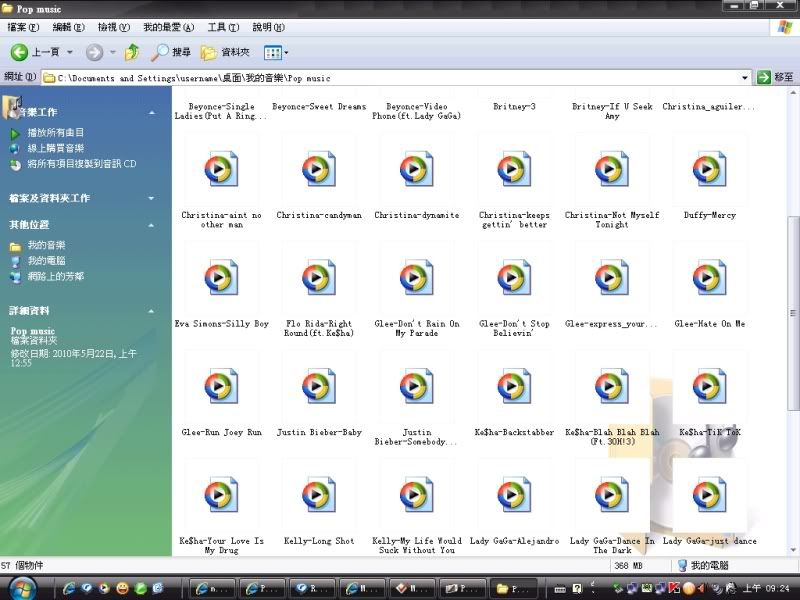Screen dimensions: 800x600
Task: Expand the address bar dropdown
Action: [744, 78]
